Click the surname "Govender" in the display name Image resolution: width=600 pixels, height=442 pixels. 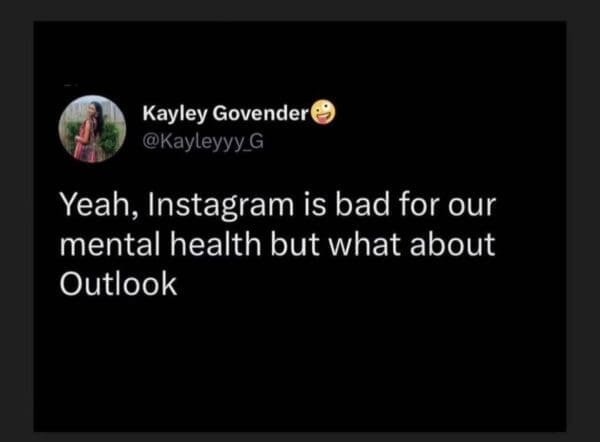click(261, 113)
